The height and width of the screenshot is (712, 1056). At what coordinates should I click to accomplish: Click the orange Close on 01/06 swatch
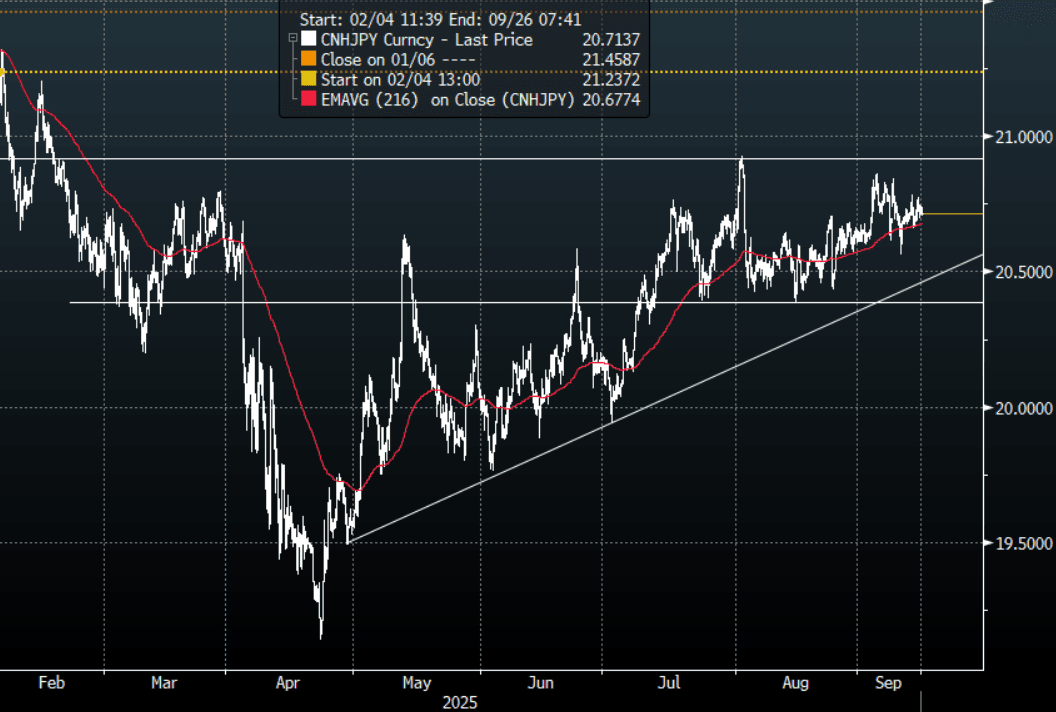pos(308,59)
